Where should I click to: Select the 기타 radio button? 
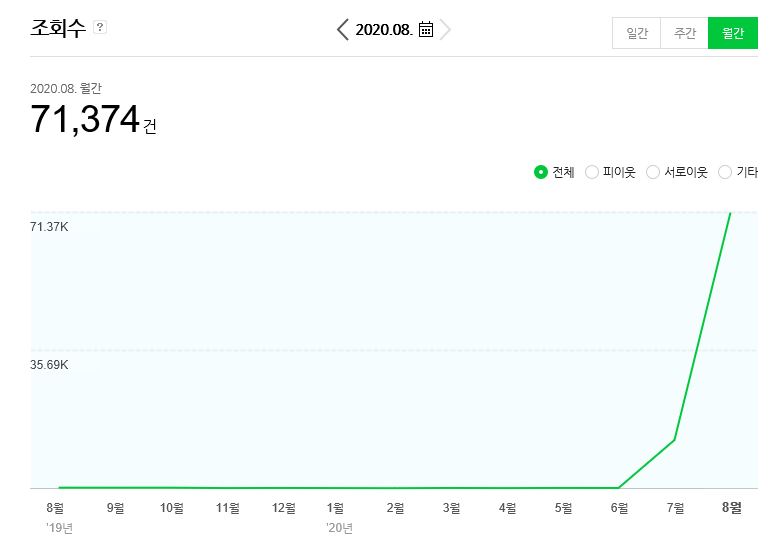[x=725, y=172]
